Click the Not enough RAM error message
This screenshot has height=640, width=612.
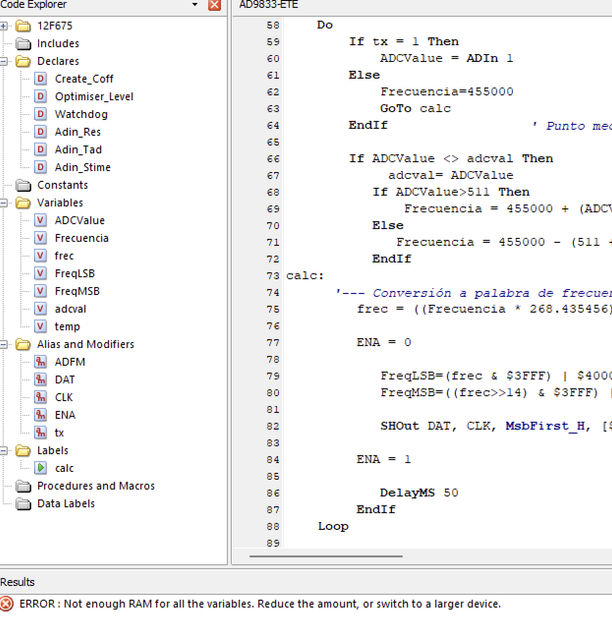[x=260, y=604]
